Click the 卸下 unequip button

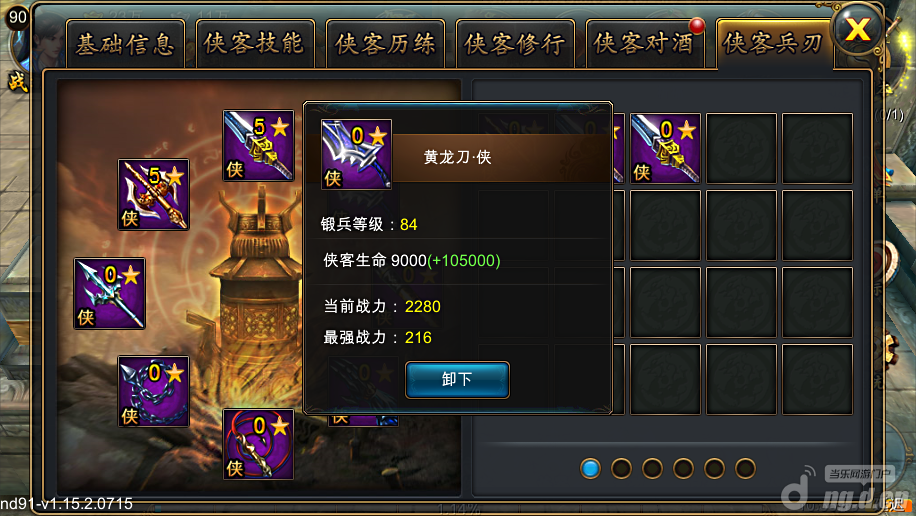(457, 380)
